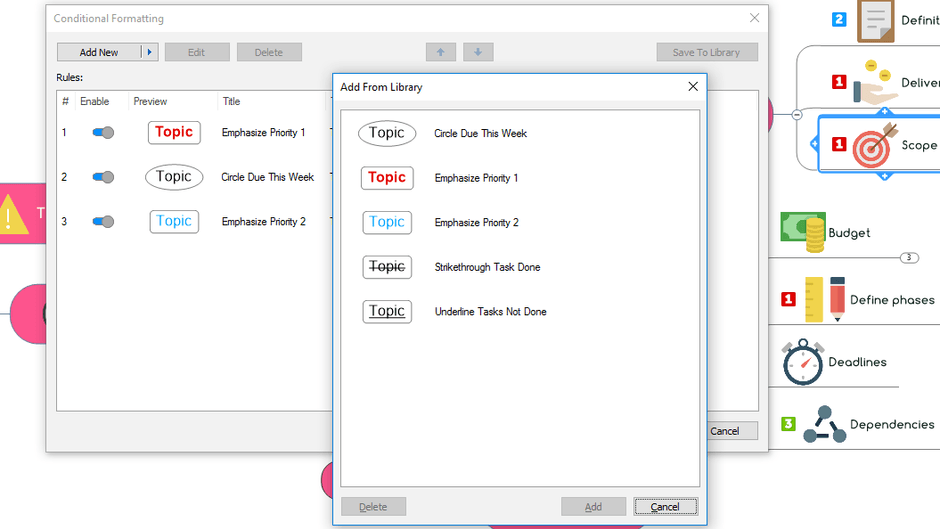Select library item Underline Tasks Not Done
Screen dimensions: 940x529
tap(490, 312)
